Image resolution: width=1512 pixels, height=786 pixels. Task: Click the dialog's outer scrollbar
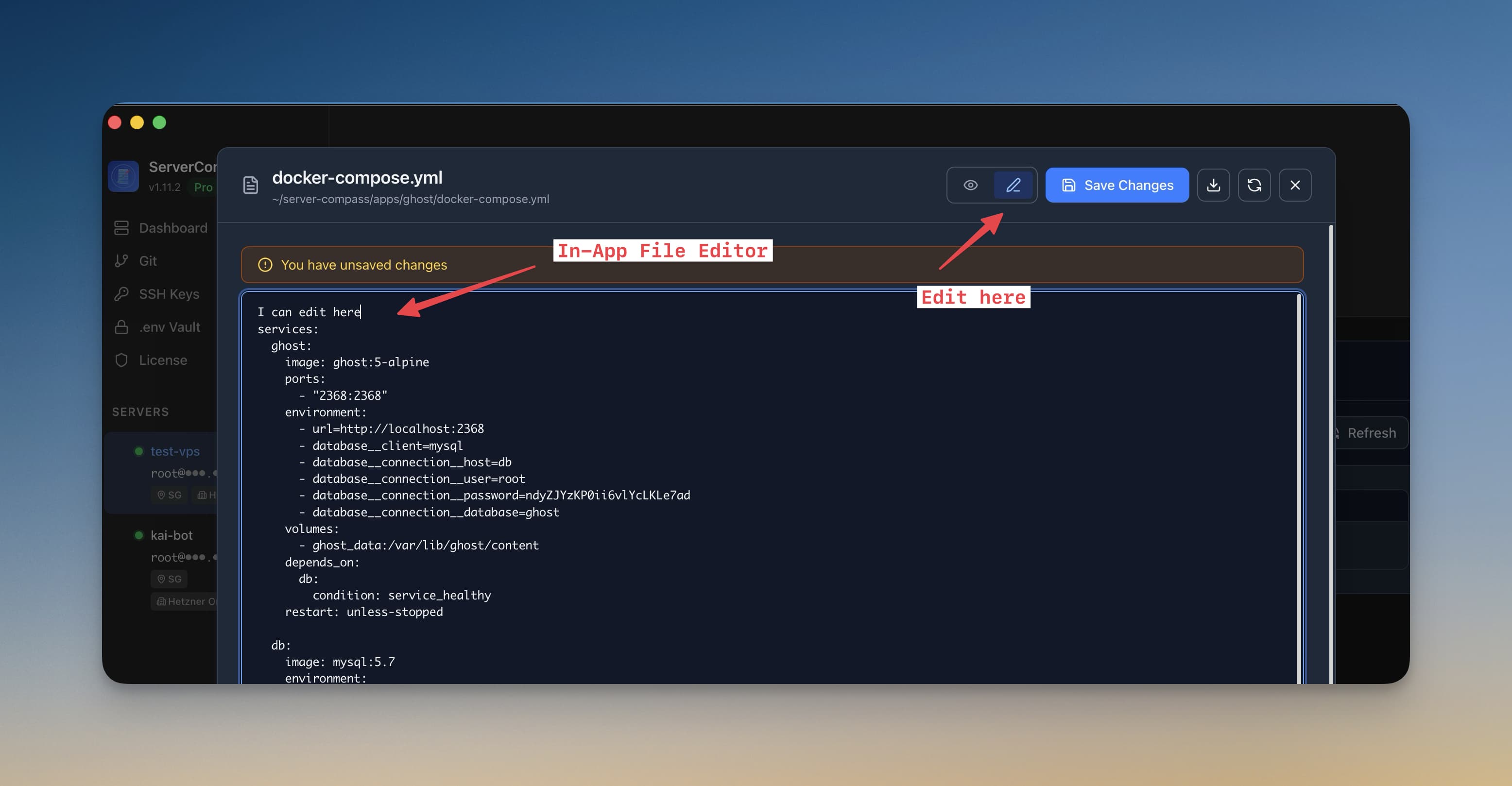(1331, 453)
